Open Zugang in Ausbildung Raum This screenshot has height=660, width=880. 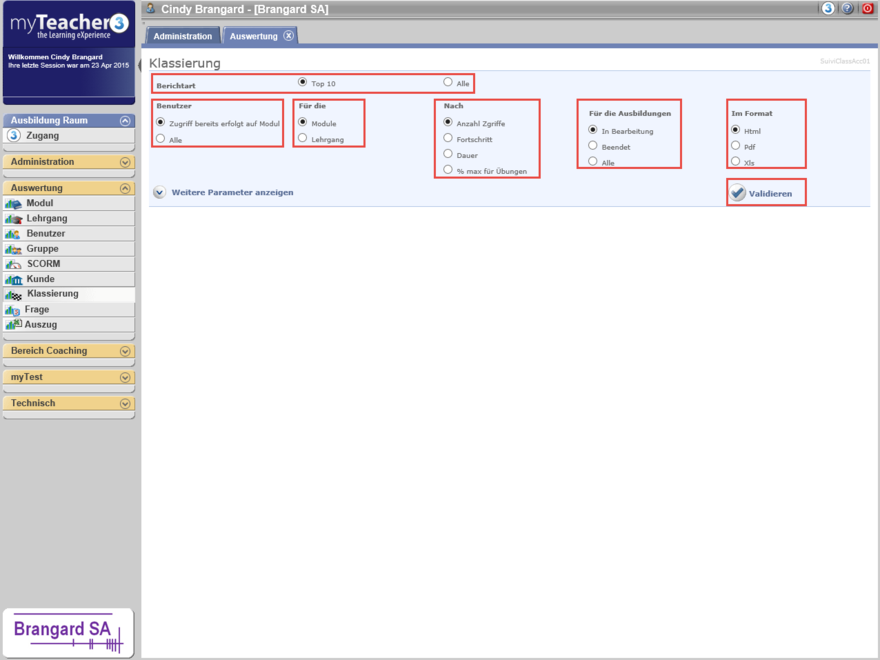pyautogui.click(x=42, y=136)
